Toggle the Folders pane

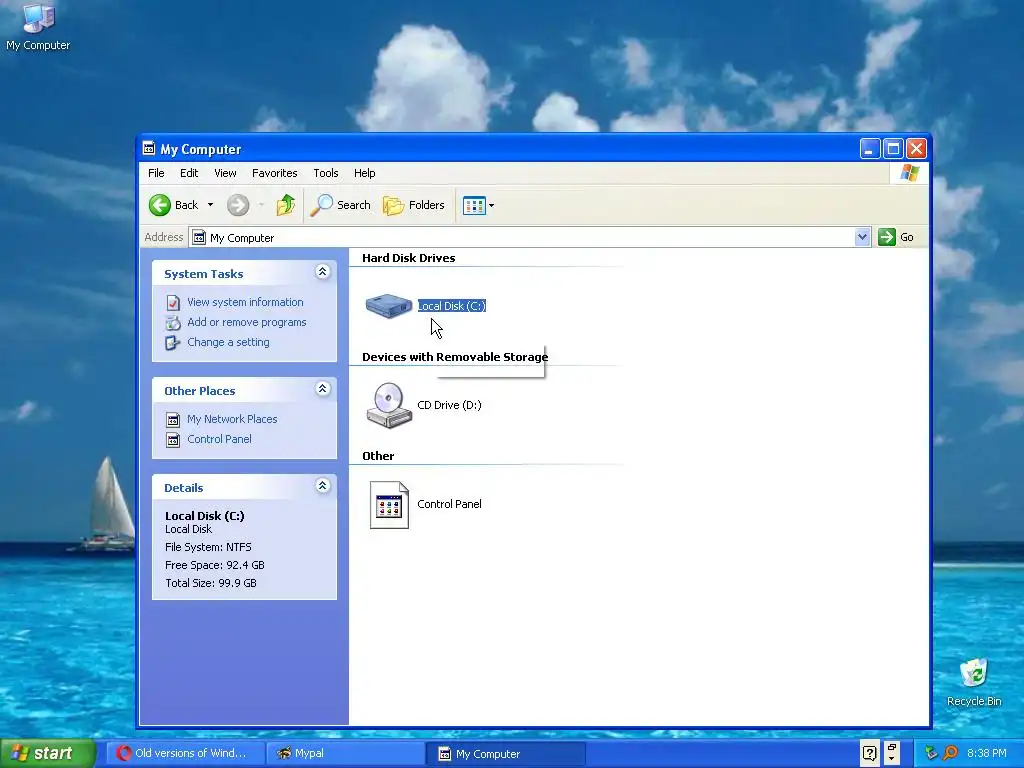click(x=414, y=205)
